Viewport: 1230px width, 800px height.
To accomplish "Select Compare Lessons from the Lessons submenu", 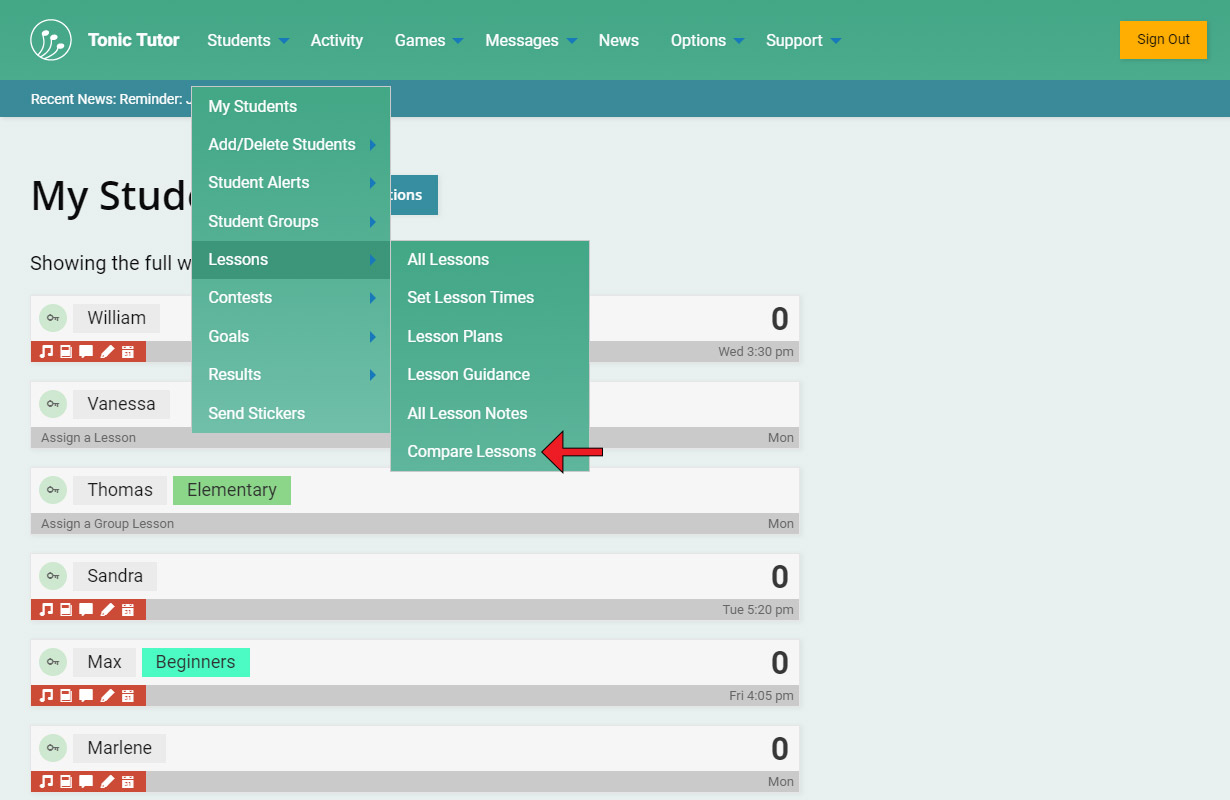I will [x=471, y=452].
